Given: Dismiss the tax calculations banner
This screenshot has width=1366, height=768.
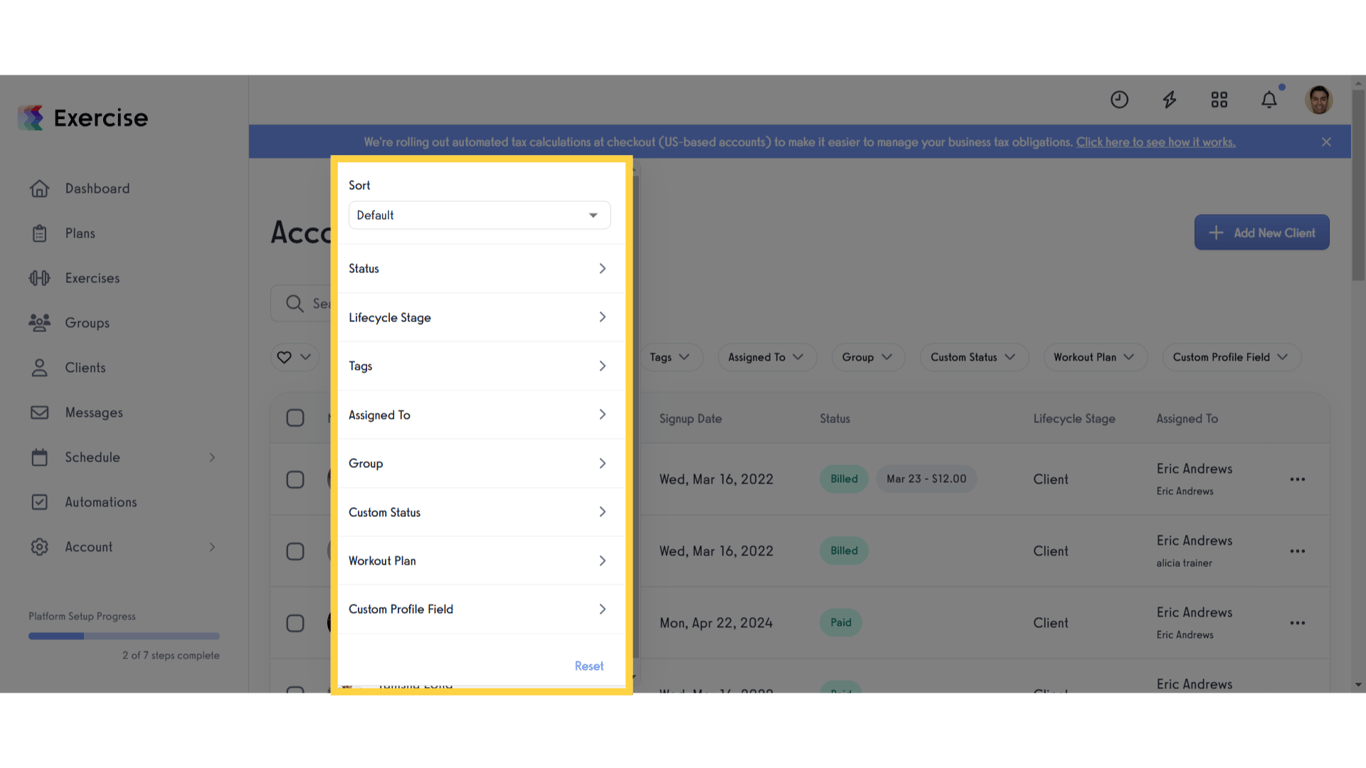Looking at the screenshot, I should point(1326,141).
